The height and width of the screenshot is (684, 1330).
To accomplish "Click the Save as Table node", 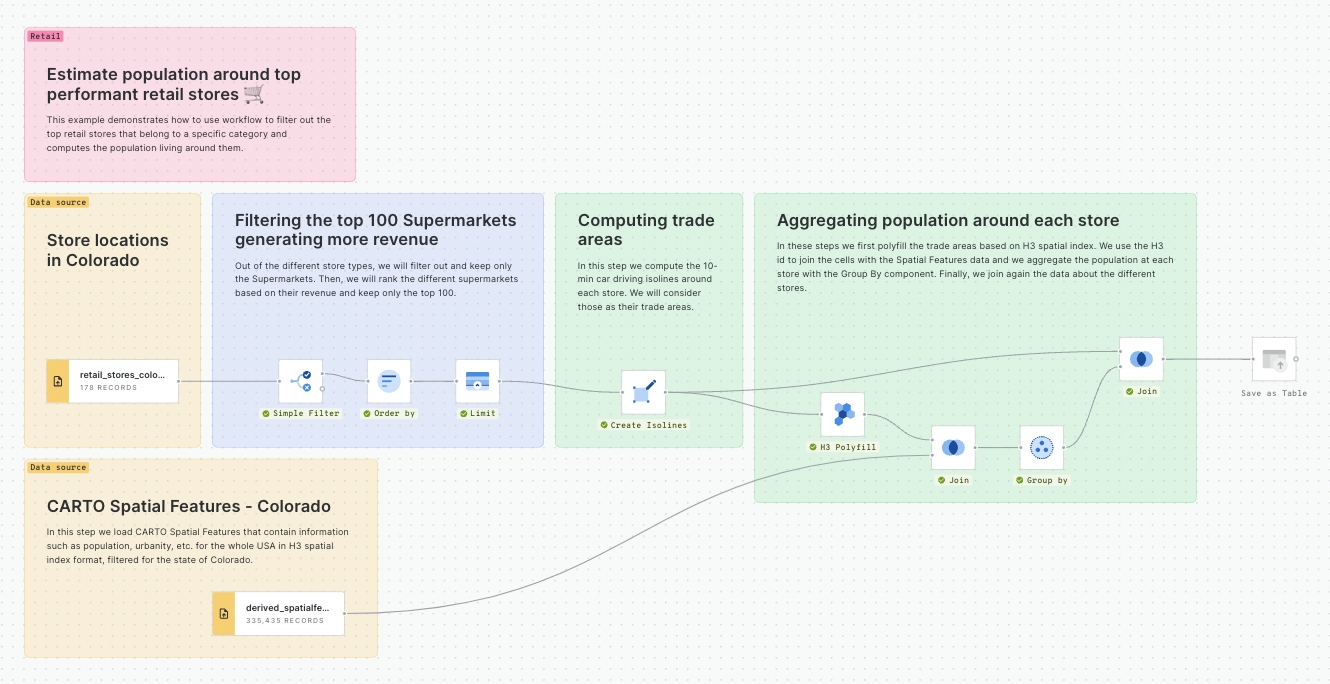I will [1274, 359].
